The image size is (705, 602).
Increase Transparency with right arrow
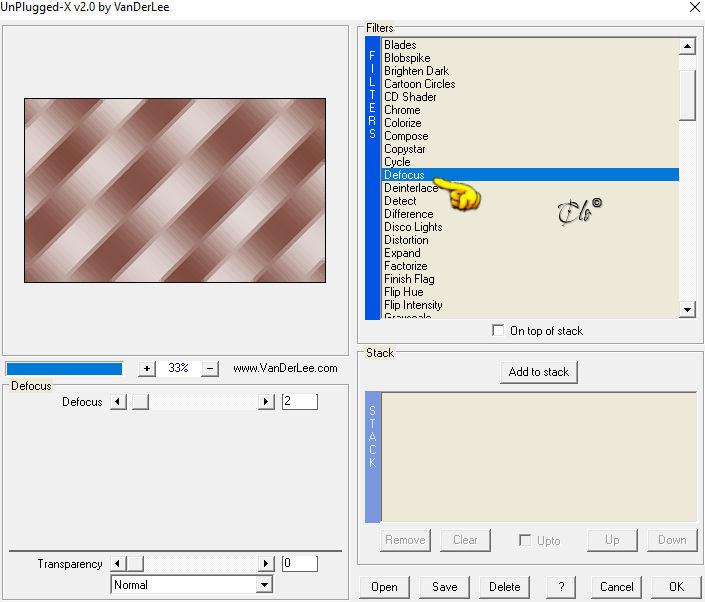(x=266, y=563)
